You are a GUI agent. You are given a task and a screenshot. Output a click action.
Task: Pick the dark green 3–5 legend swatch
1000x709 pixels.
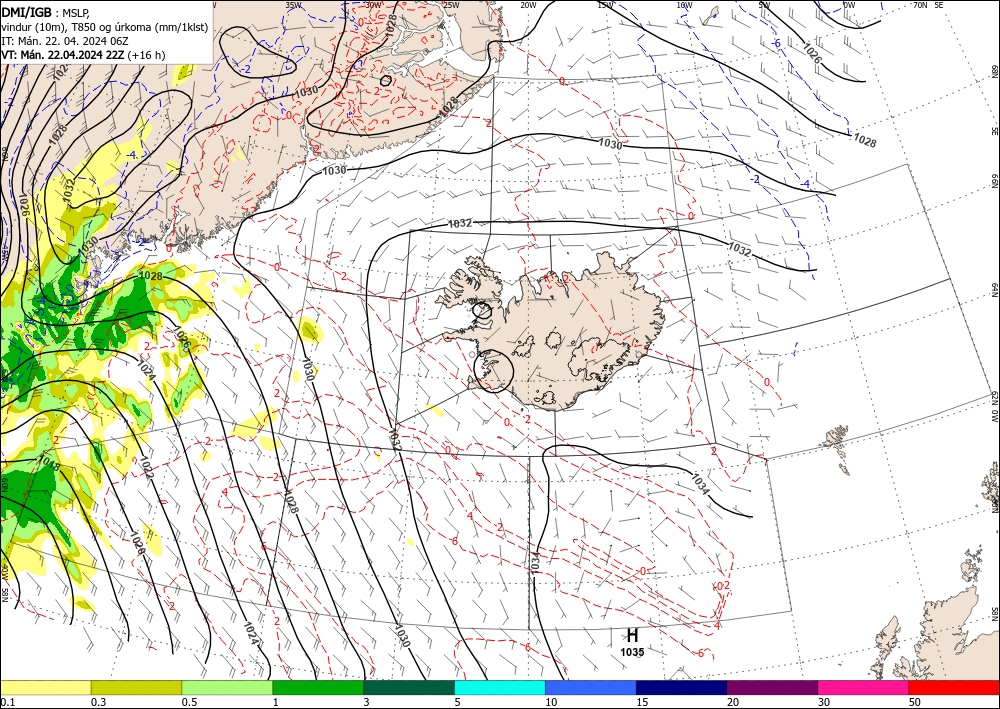click(x=409, y=687)
